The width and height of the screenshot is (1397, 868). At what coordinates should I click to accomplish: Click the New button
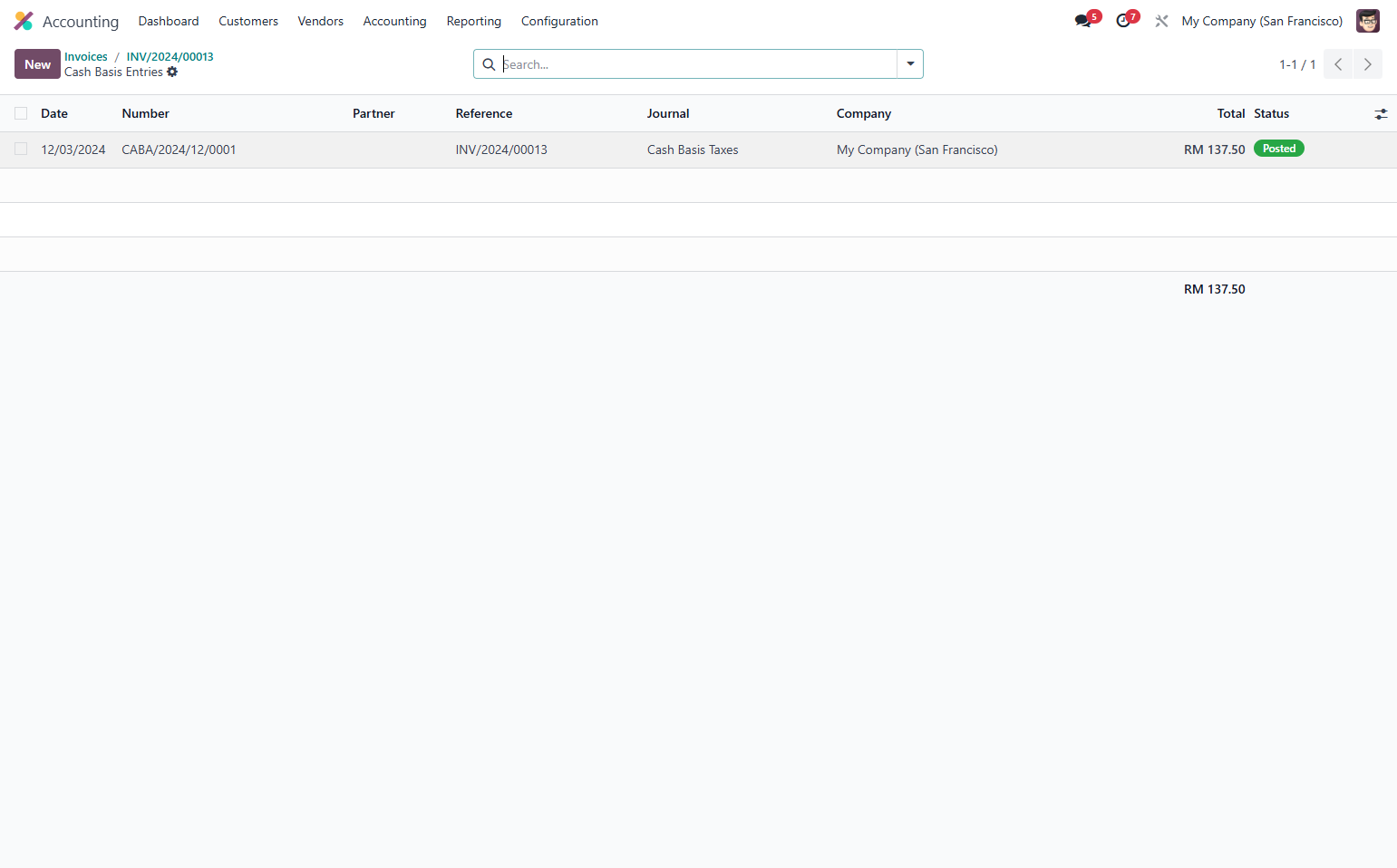pos(37,64)
